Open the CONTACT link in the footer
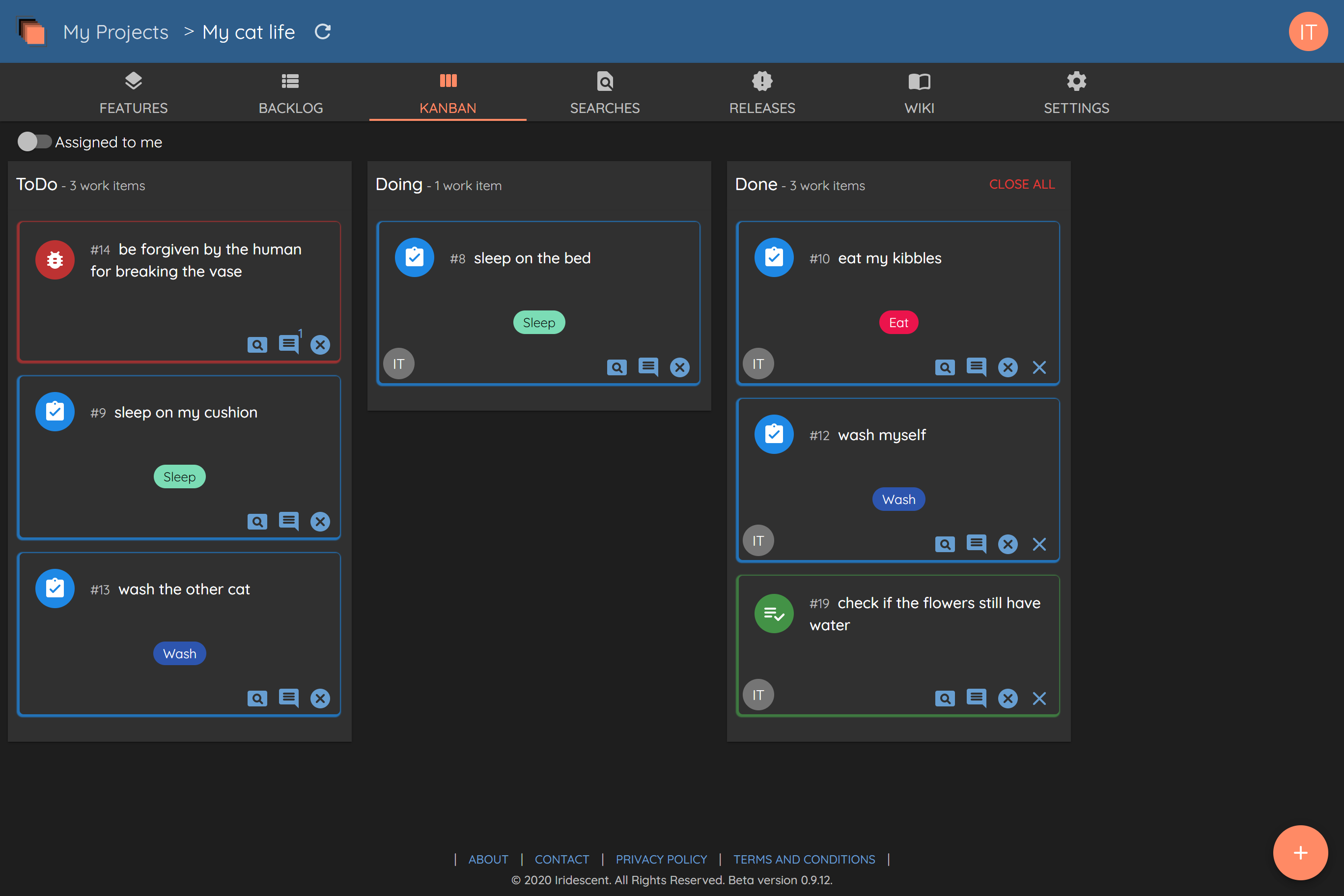The height and width of the screenshot is (896, 1344). [x=561, y=859]
